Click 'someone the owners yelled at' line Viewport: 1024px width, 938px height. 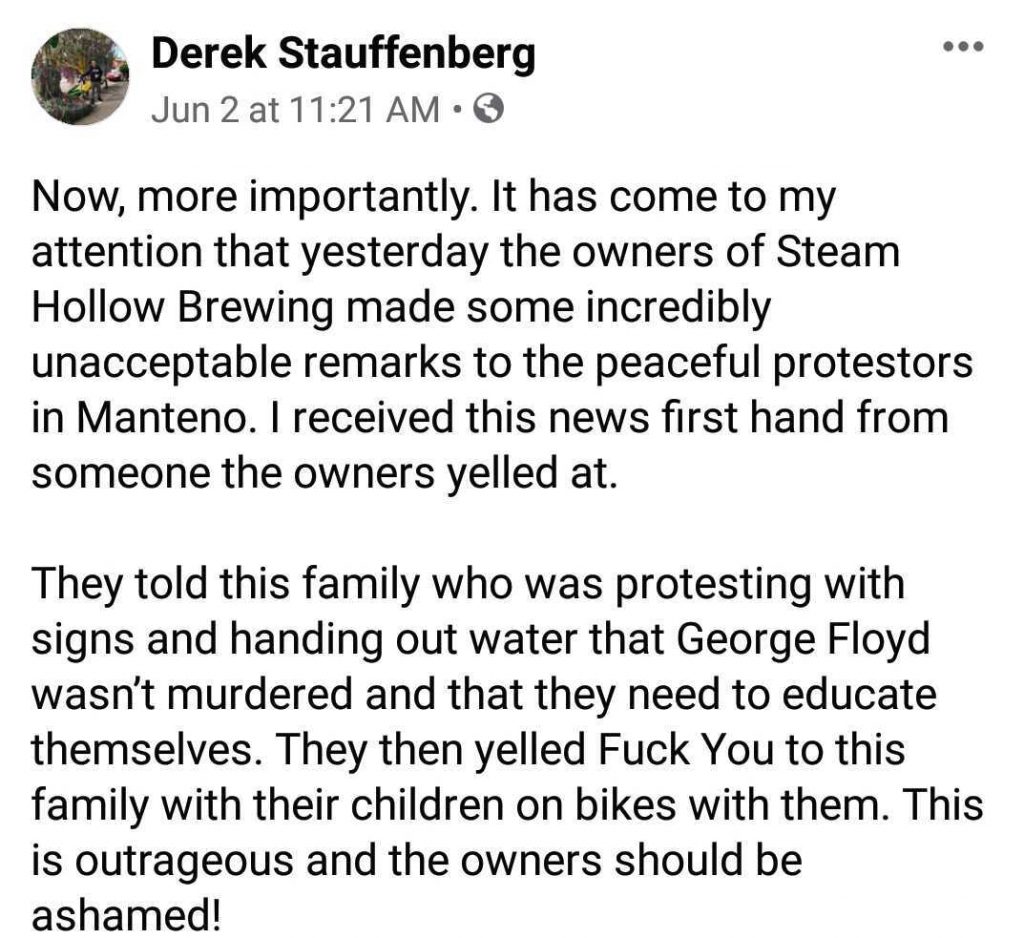point(324,473)
